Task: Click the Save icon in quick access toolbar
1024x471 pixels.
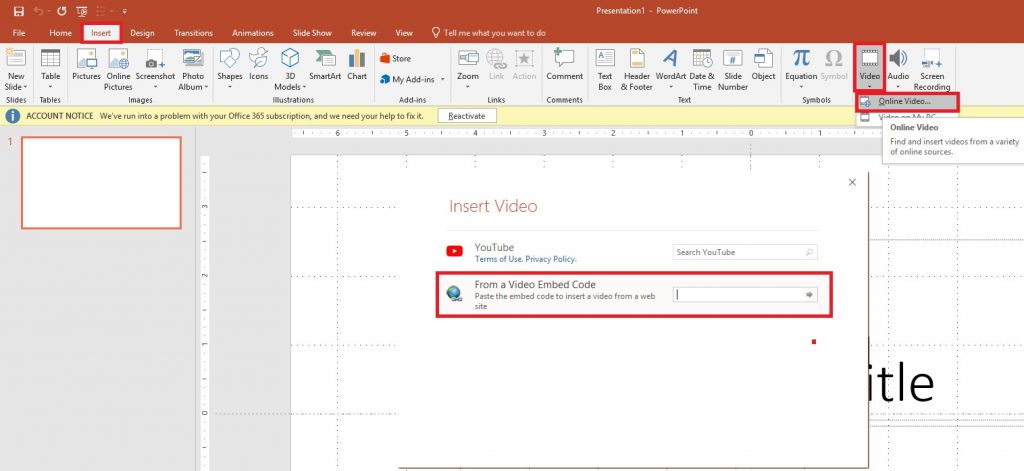Action: (x=18, y=11)
